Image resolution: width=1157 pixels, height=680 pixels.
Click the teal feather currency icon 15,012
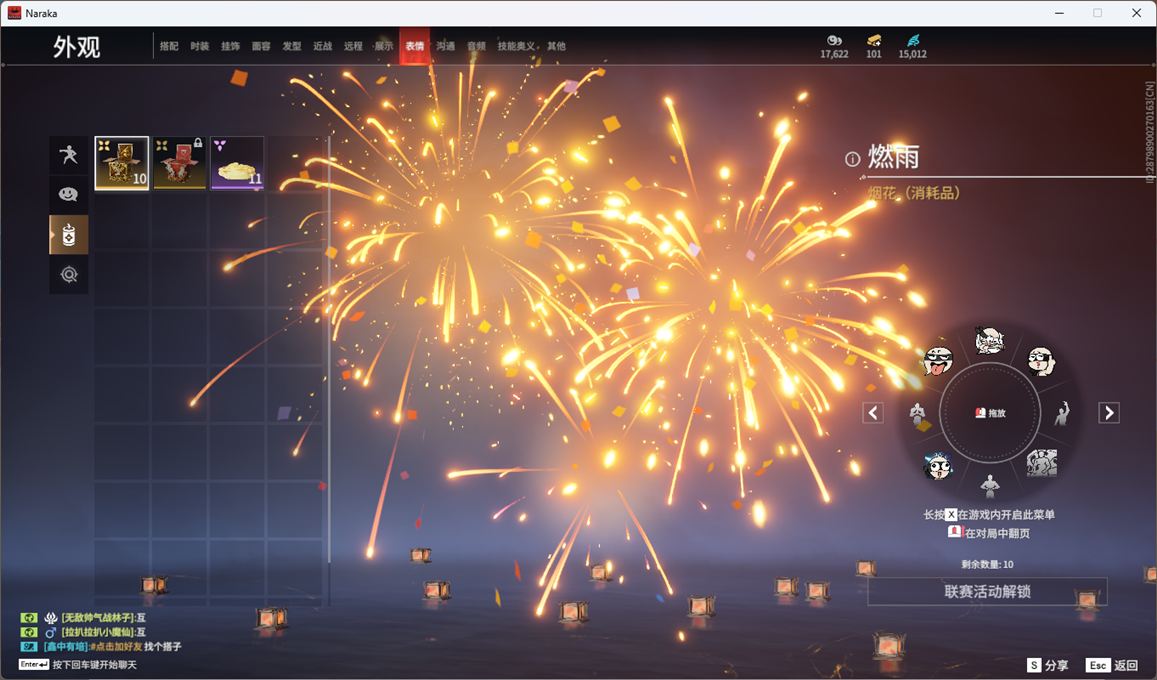(913, 40)
